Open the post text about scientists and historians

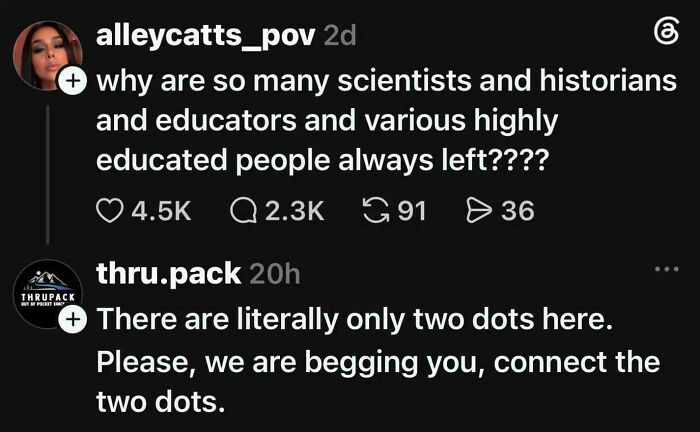(386, 120)
